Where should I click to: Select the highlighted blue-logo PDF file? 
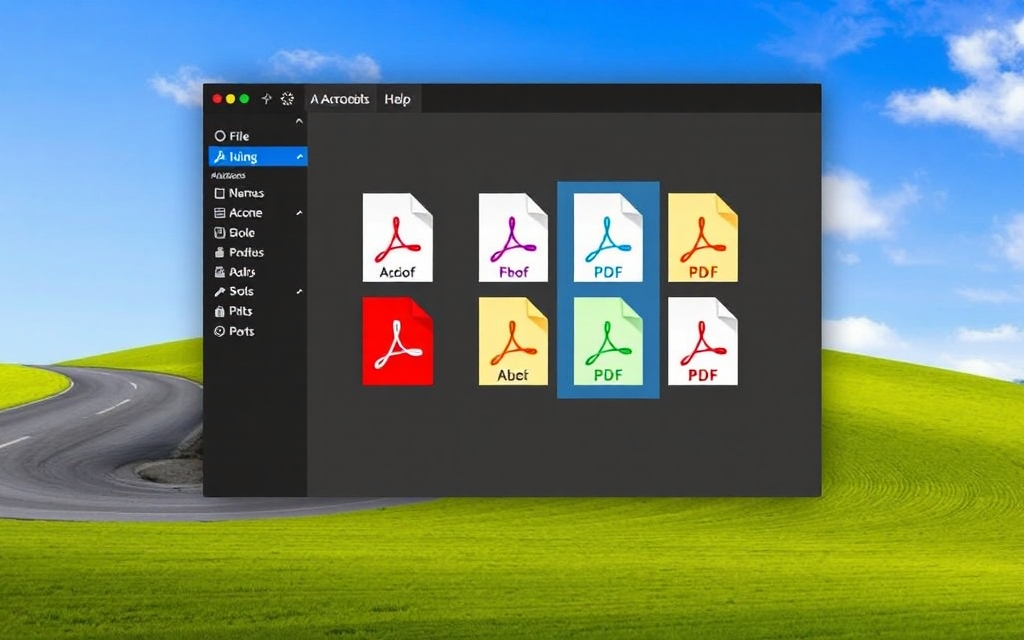click(608, 237)
